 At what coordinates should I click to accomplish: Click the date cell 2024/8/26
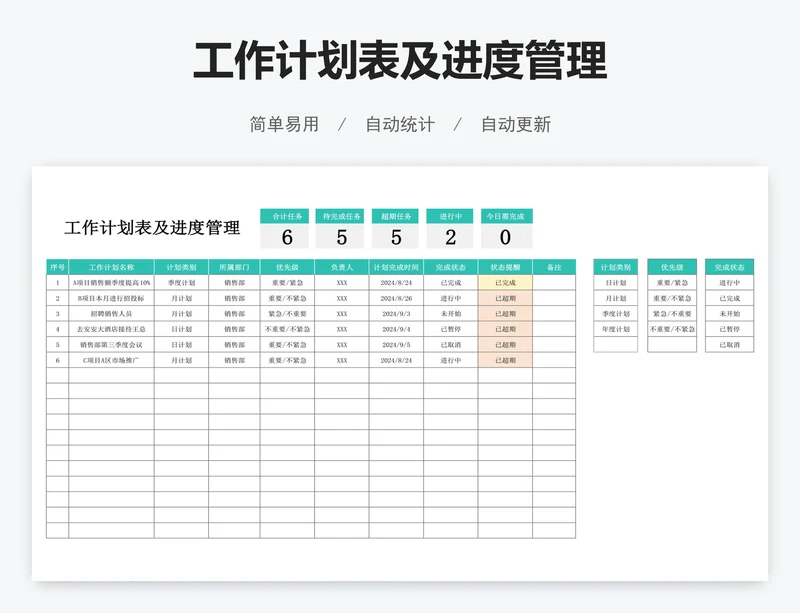[396, 298]
